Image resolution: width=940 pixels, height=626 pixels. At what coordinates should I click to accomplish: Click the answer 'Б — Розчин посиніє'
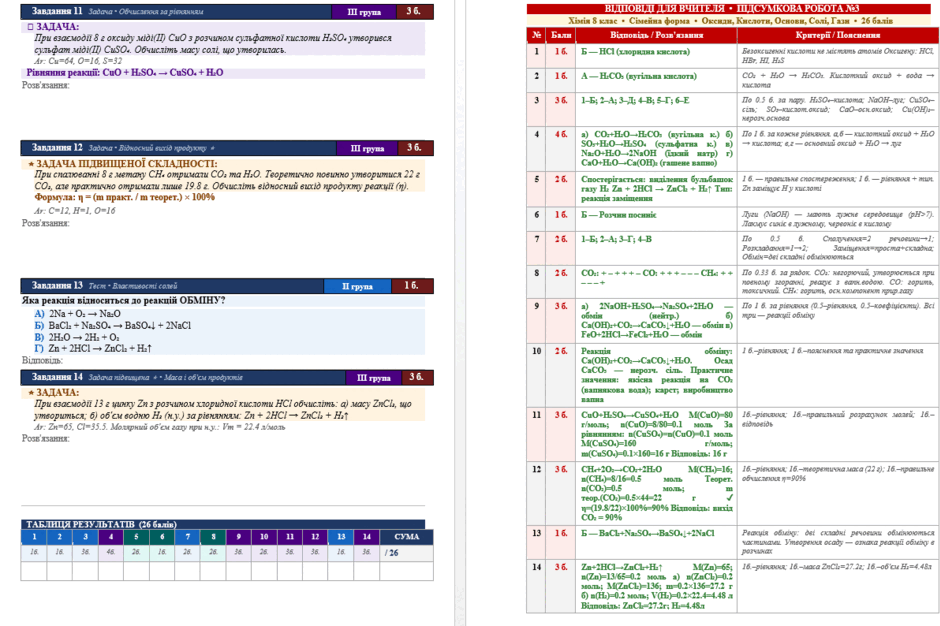tap(619, 215)
